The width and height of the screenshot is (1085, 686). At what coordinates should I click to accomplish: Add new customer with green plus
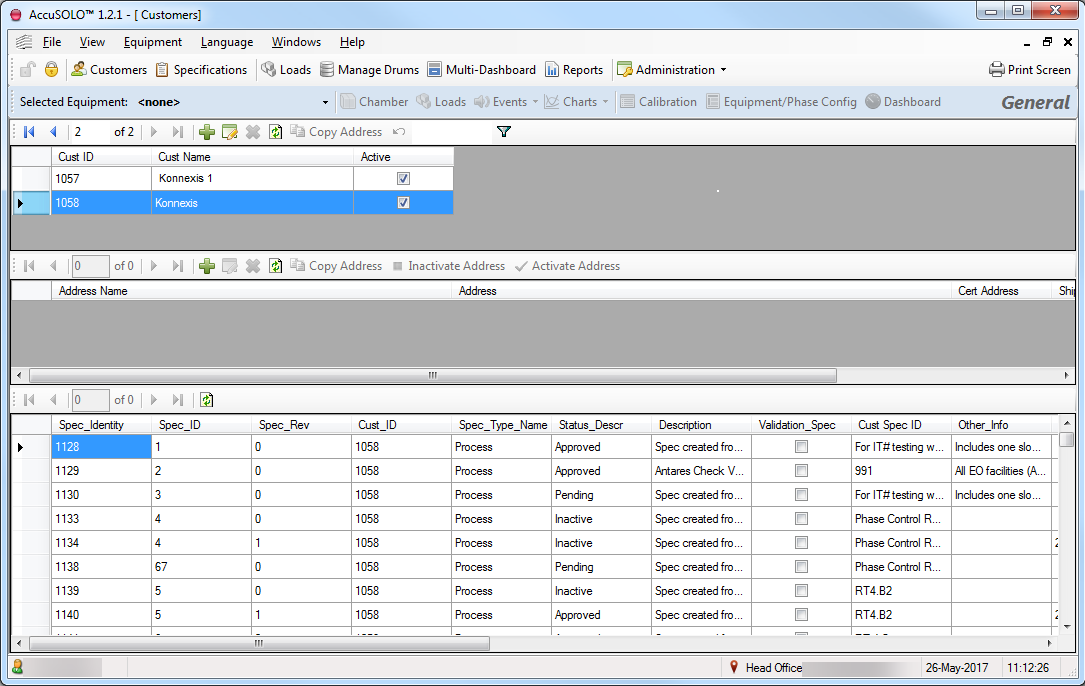(207, 132)
